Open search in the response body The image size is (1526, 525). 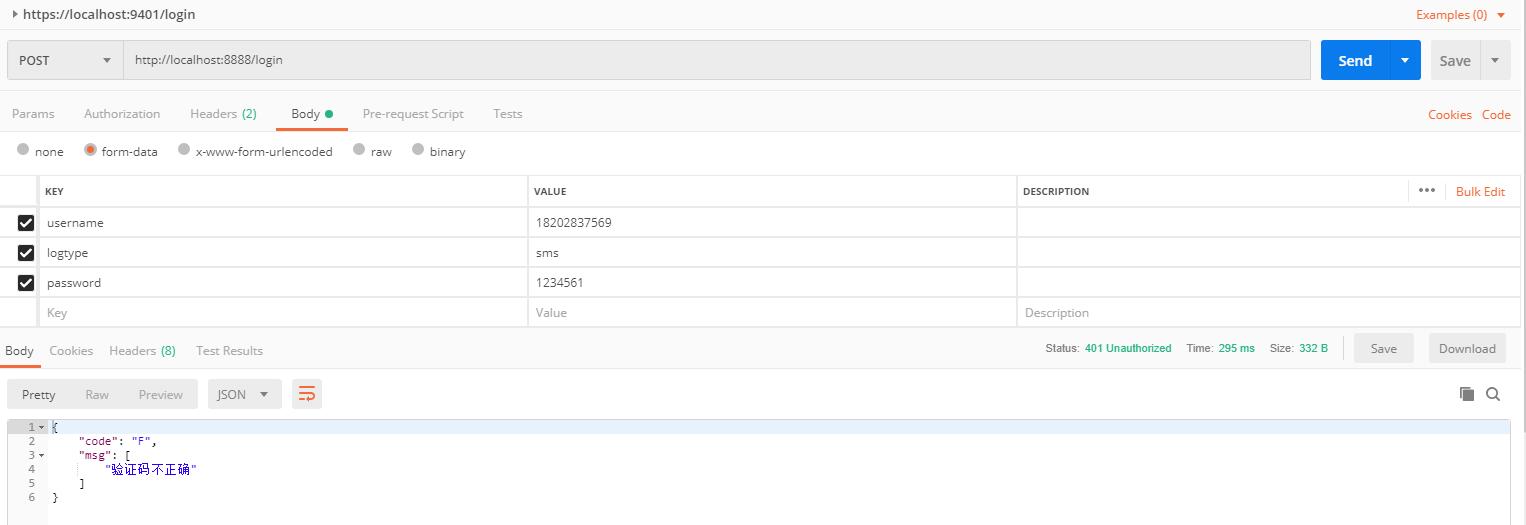tap(1493, 394)
